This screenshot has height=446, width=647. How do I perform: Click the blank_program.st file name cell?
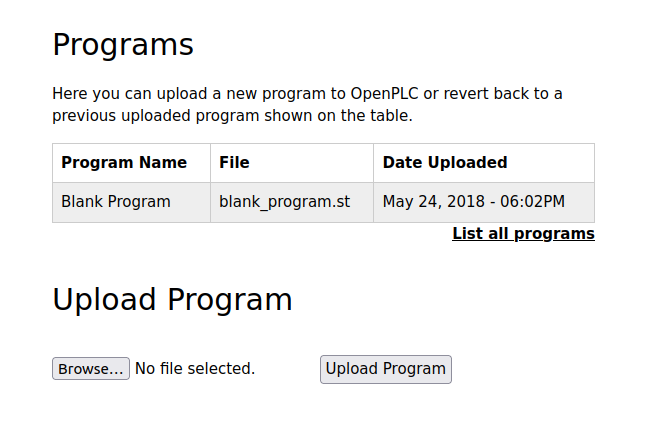[x=285, y=202]
